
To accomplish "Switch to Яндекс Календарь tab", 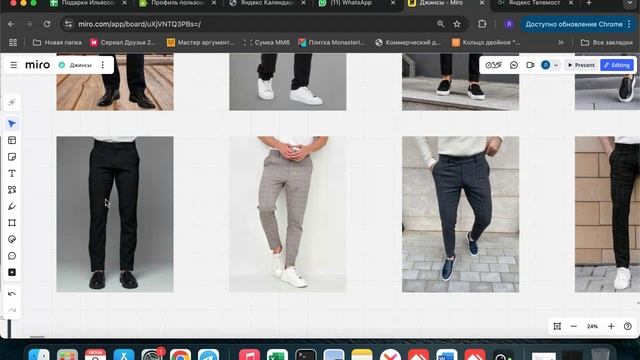I will tap(268, 3).
